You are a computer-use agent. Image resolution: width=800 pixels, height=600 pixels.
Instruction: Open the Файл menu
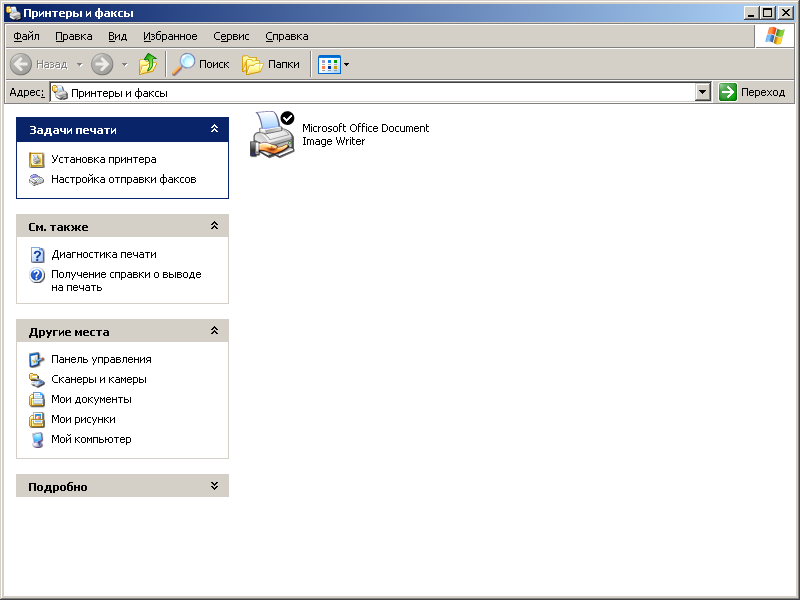pos(27,36)
